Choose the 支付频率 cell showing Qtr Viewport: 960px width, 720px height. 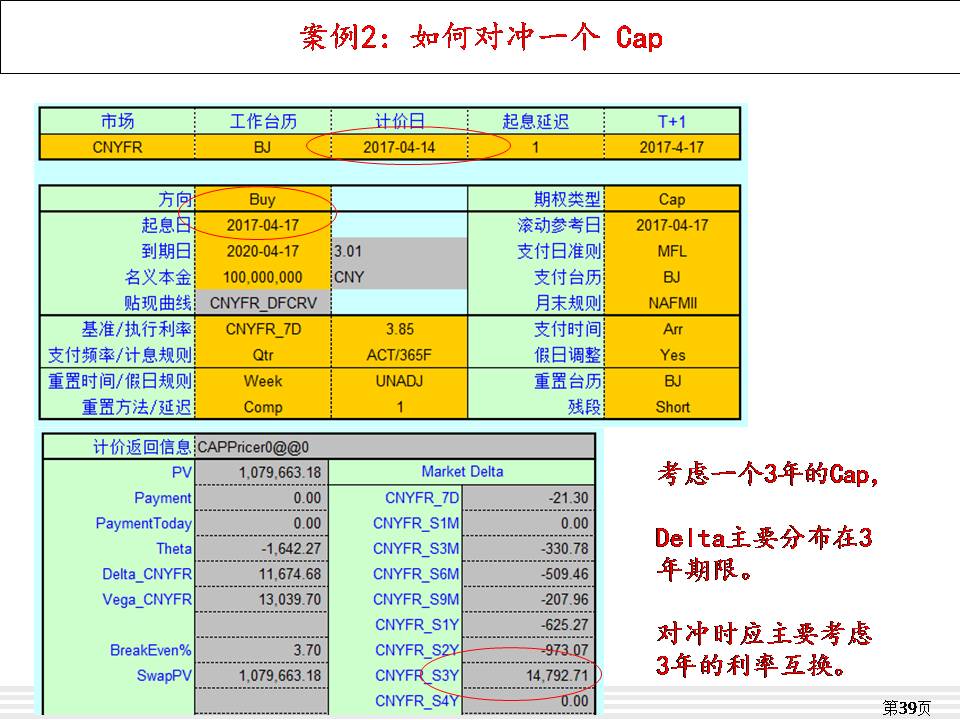[262, 355]
